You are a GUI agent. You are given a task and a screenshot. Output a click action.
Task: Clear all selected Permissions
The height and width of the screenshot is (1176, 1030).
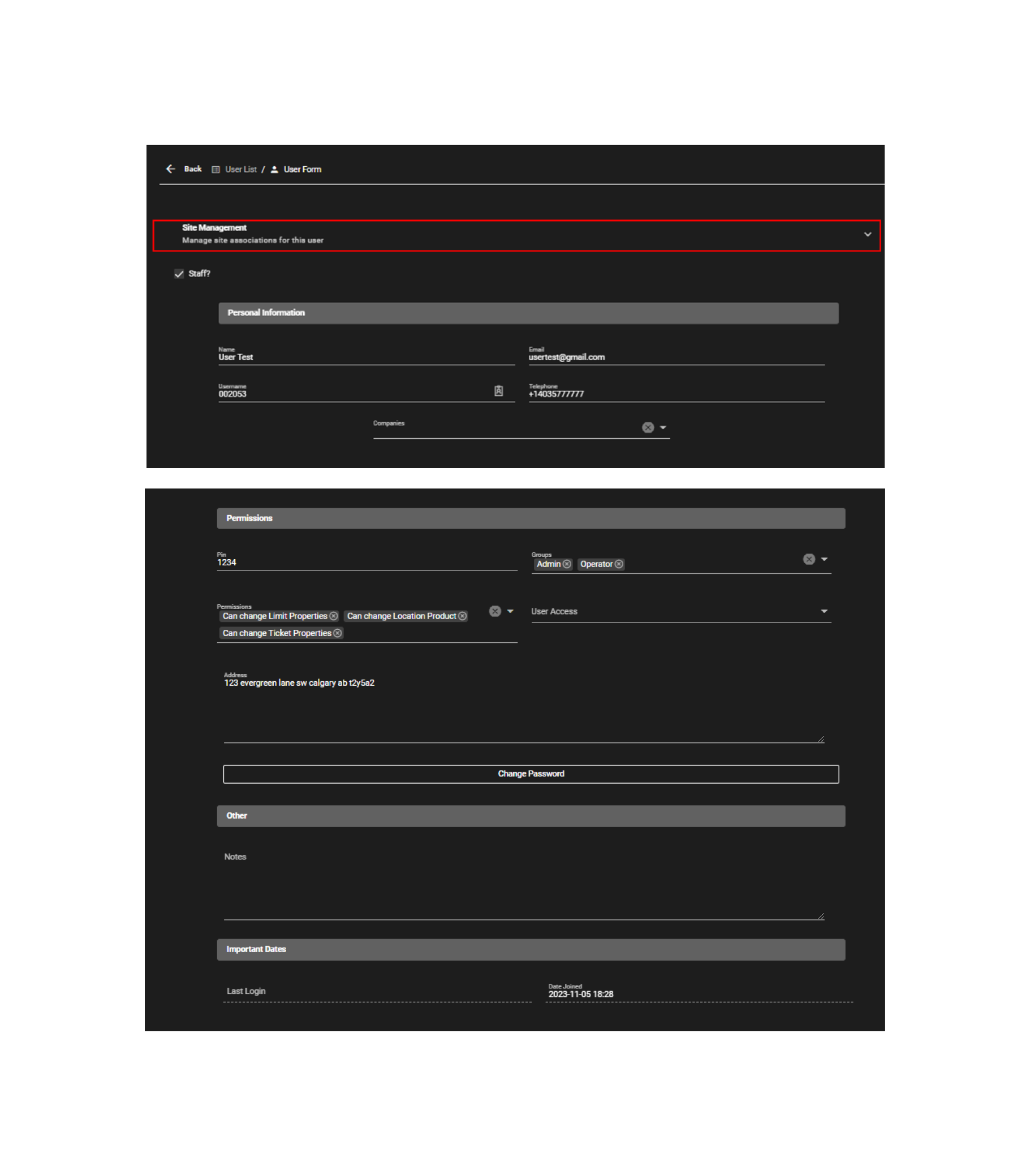[495, 611]
